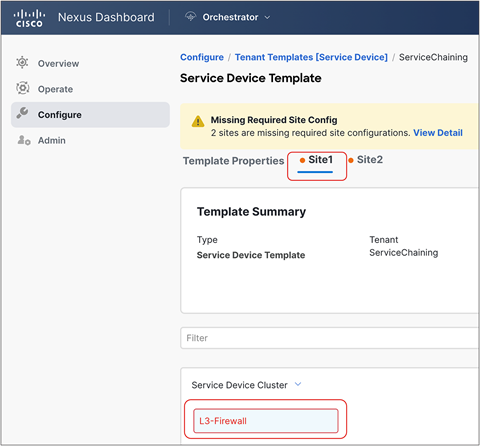The width and height of the screenshot is (480, 446).
Task: Click the Missing Required Site Config heading
Action: [x=274, y=120]
